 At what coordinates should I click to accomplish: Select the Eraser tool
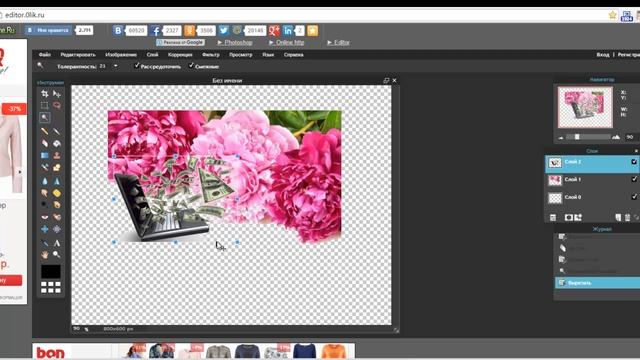(x=45, y=143)
